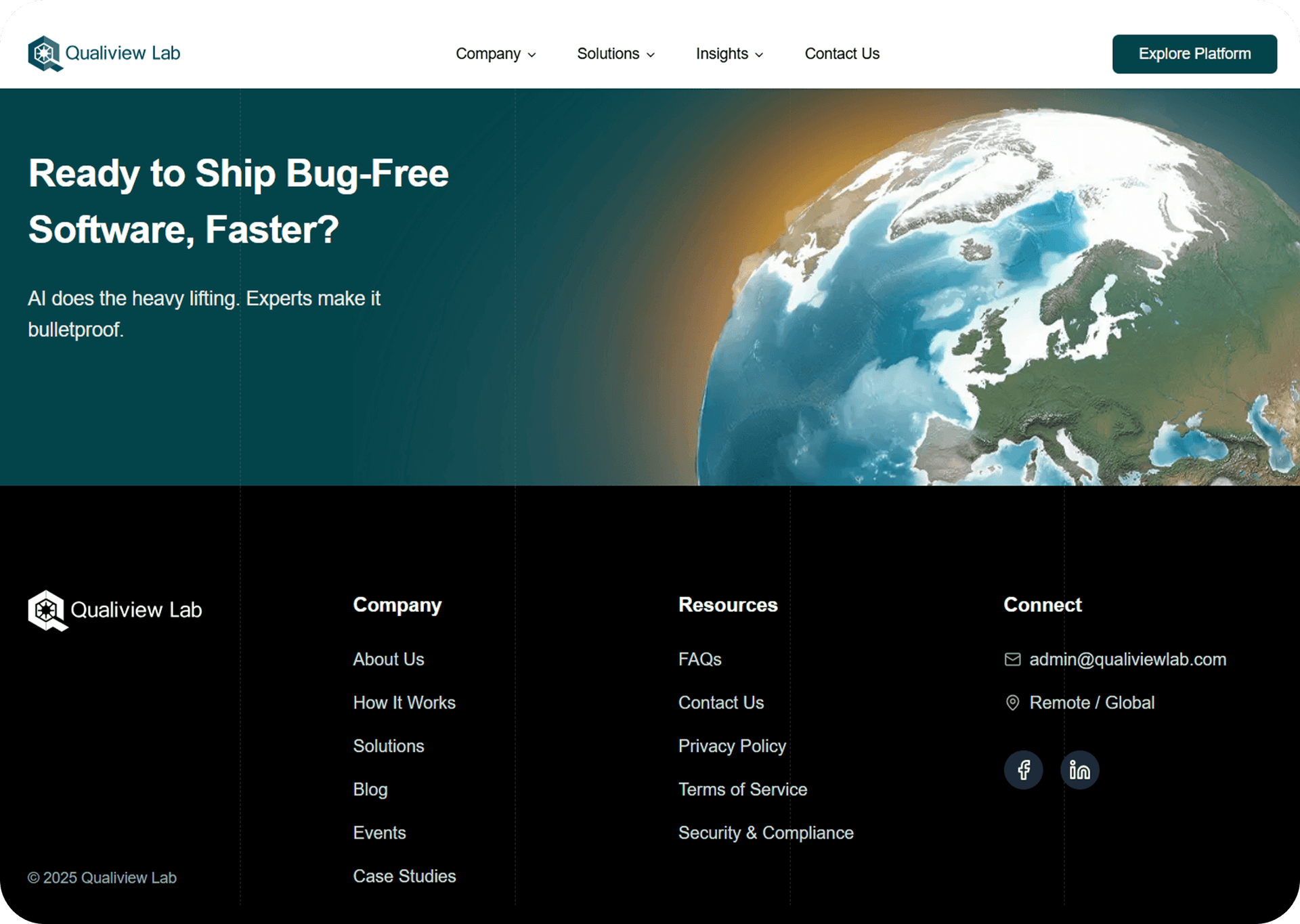The width and height of the screenshot is (1300, 924).
Task: Go to the Blog footer link
Action: point(370,789)
